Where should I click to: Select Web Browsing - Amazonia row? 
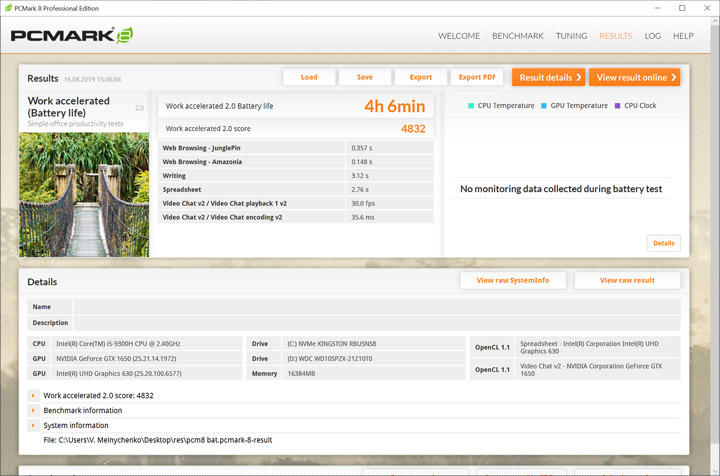pyautogui.click(x=296, y=162)
